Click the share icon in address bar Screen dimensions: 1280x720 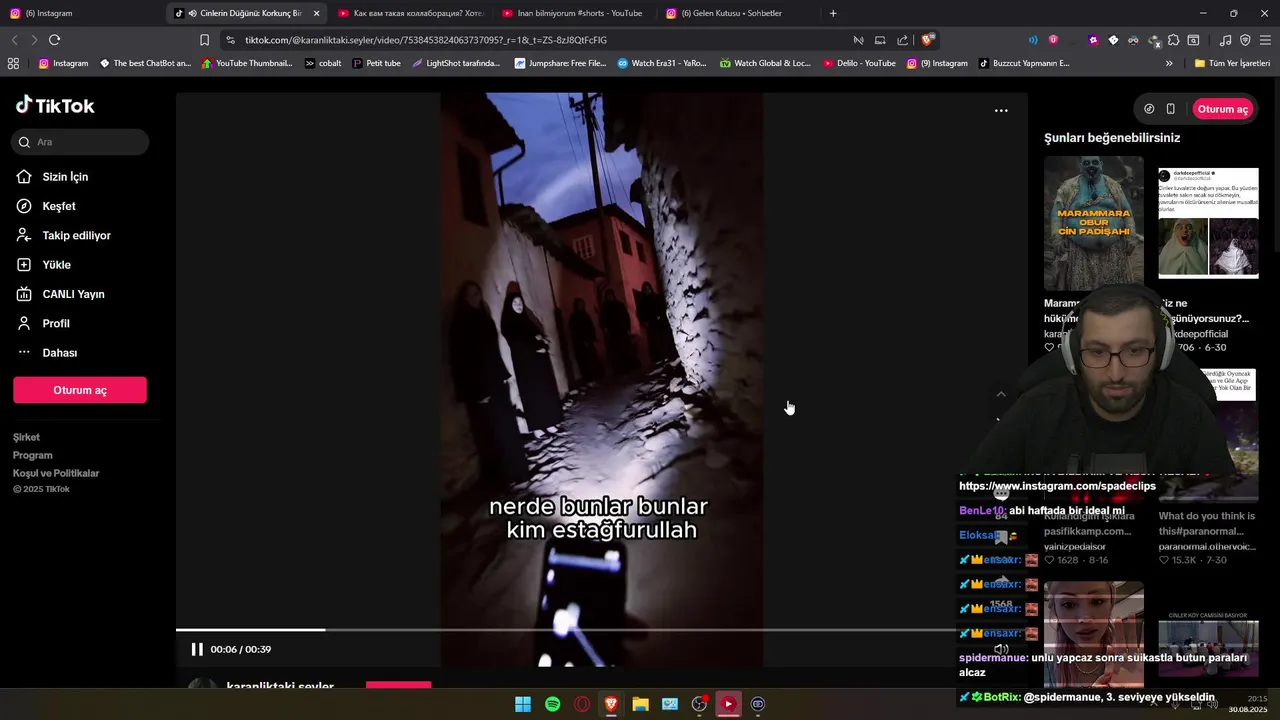[902, 40]
